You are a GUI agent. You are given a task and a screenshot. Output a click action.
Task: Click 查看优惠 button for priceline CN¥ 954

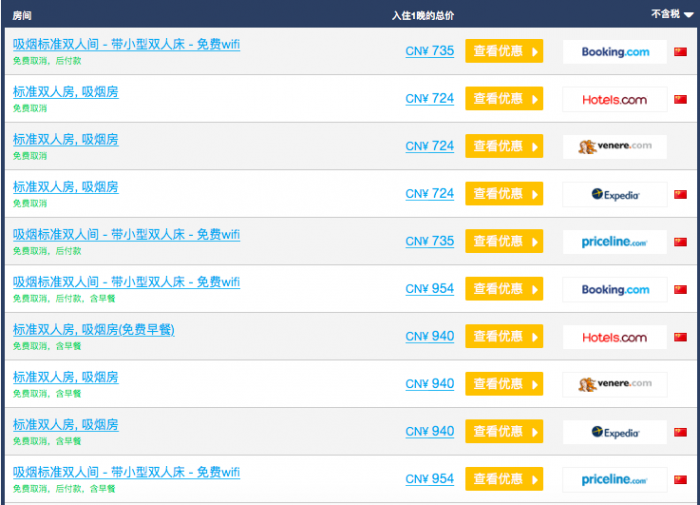504,479
